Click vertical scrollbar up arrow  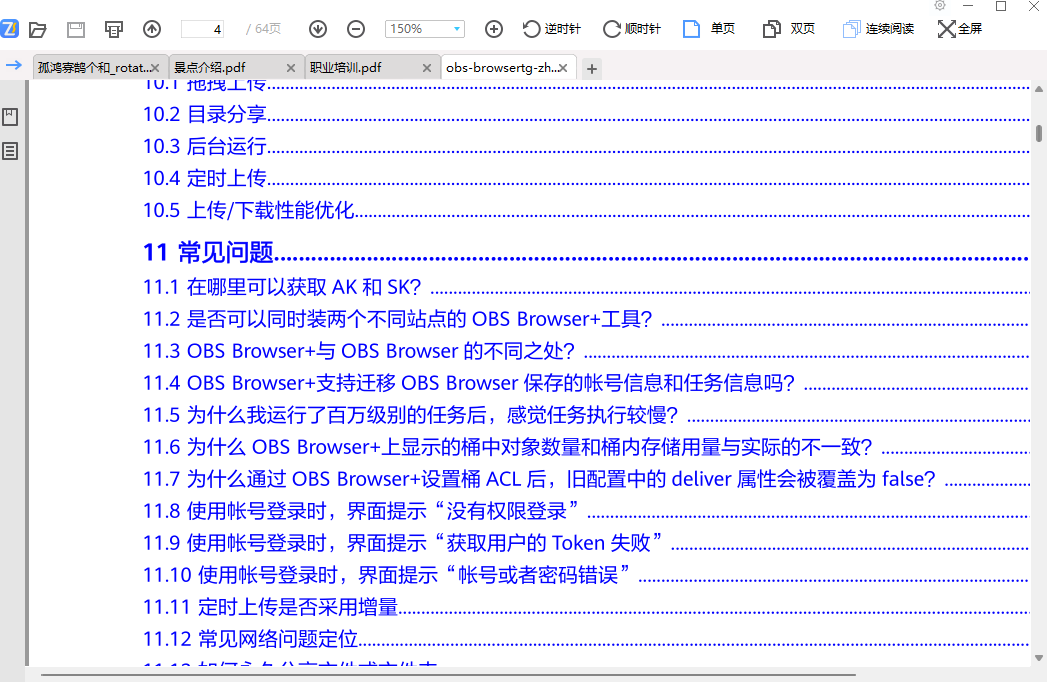click(1038, 88)
